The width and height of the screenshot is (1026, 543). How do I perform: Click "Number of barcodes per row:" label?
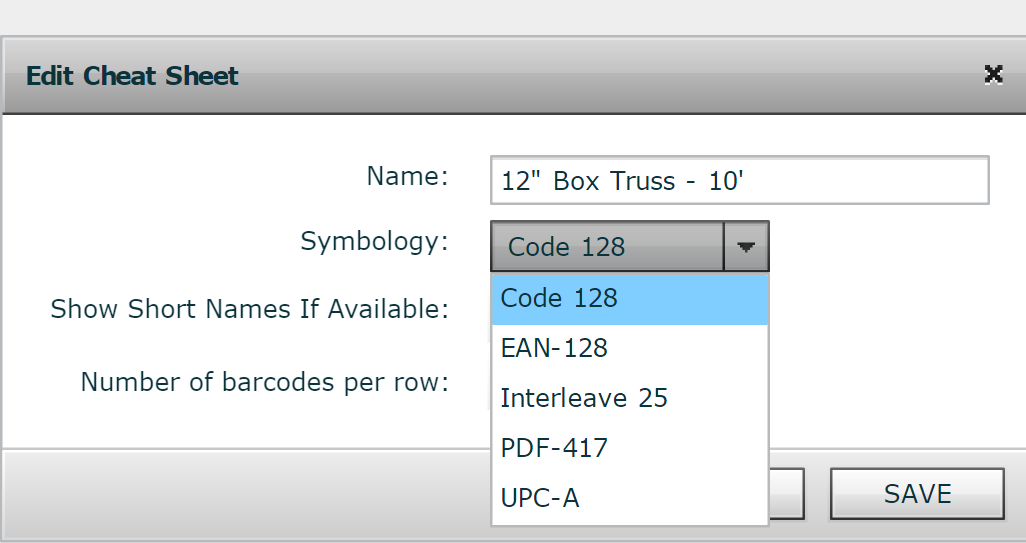(264, 382)
